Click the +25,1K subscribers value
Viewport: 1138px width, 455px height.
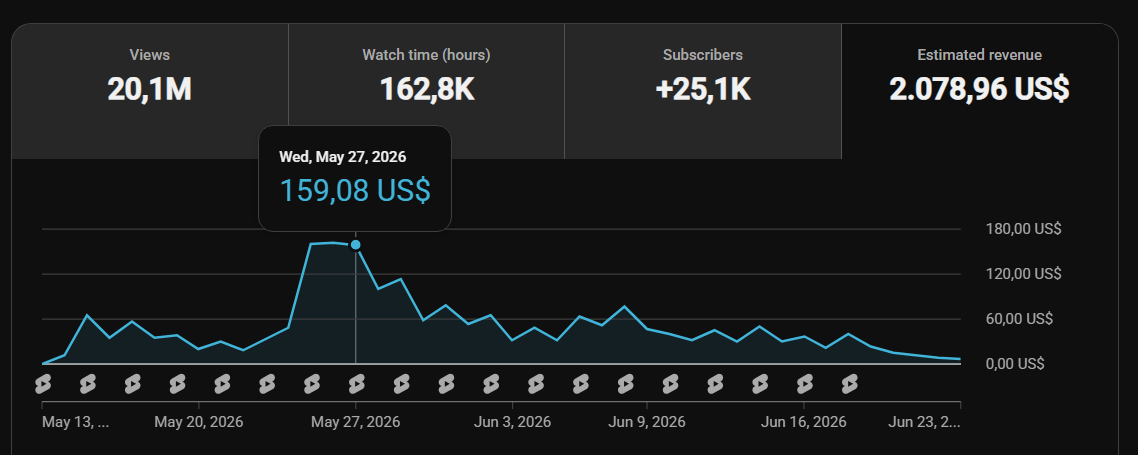click(703, 89)
